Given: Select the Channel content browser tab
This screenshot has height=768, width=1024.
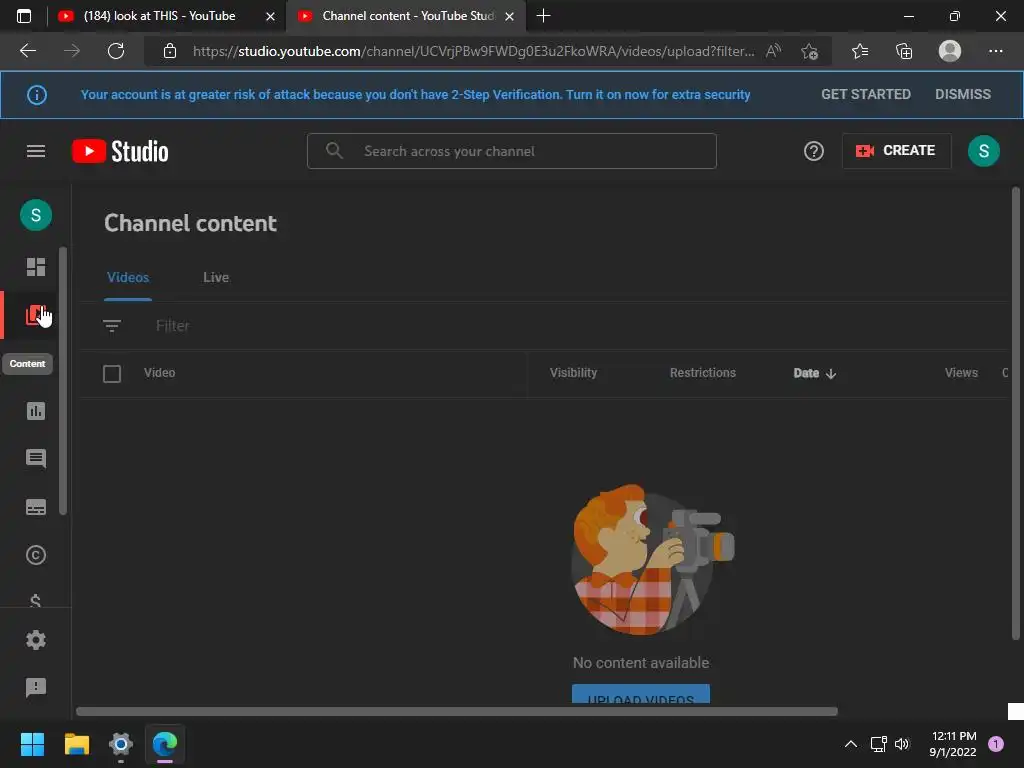Looking at the screenshot, I should point(408,16).
